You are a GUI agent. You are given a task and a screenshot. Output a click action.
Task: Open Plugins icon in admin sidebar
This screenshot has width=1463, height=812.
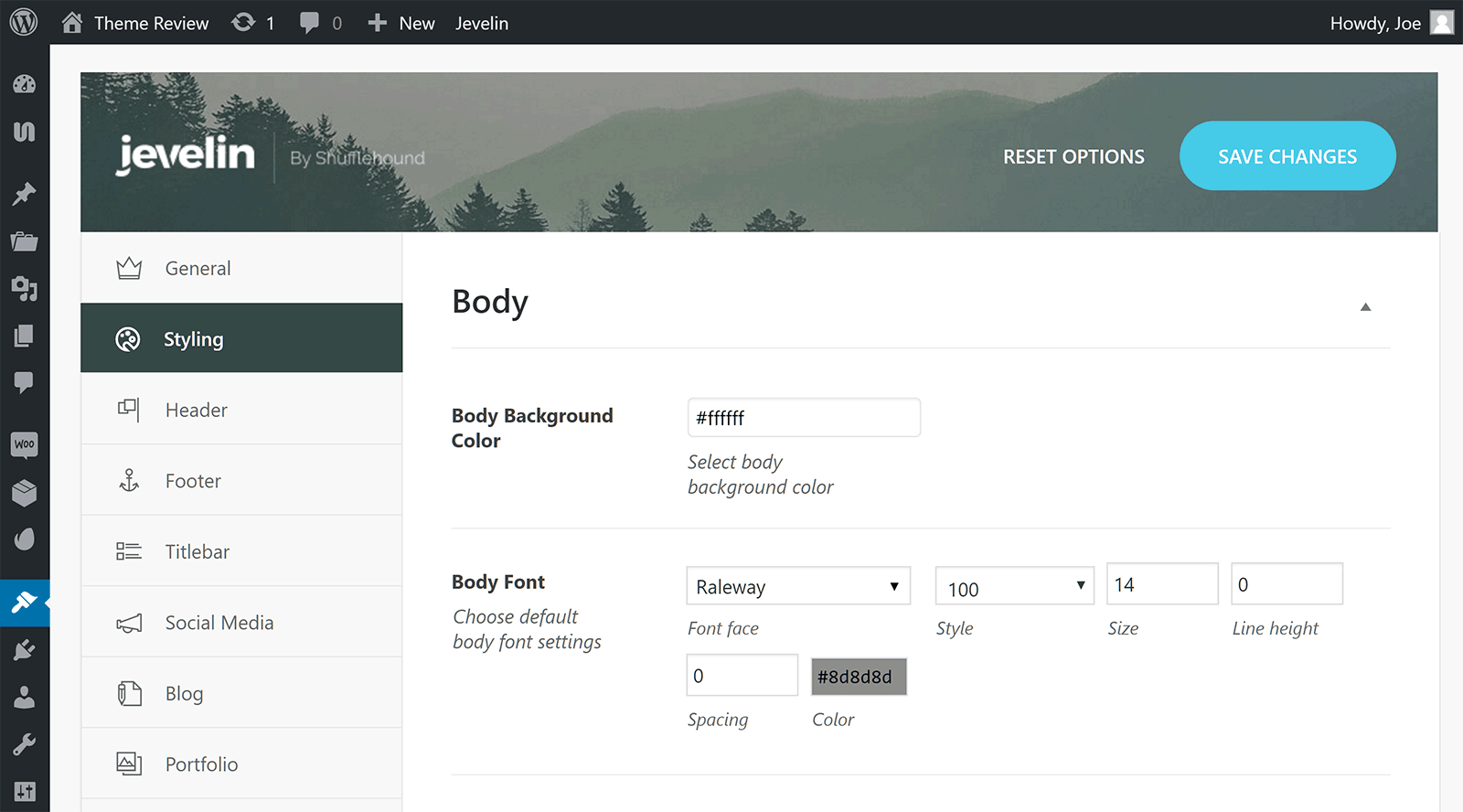[x=25, y=650]
